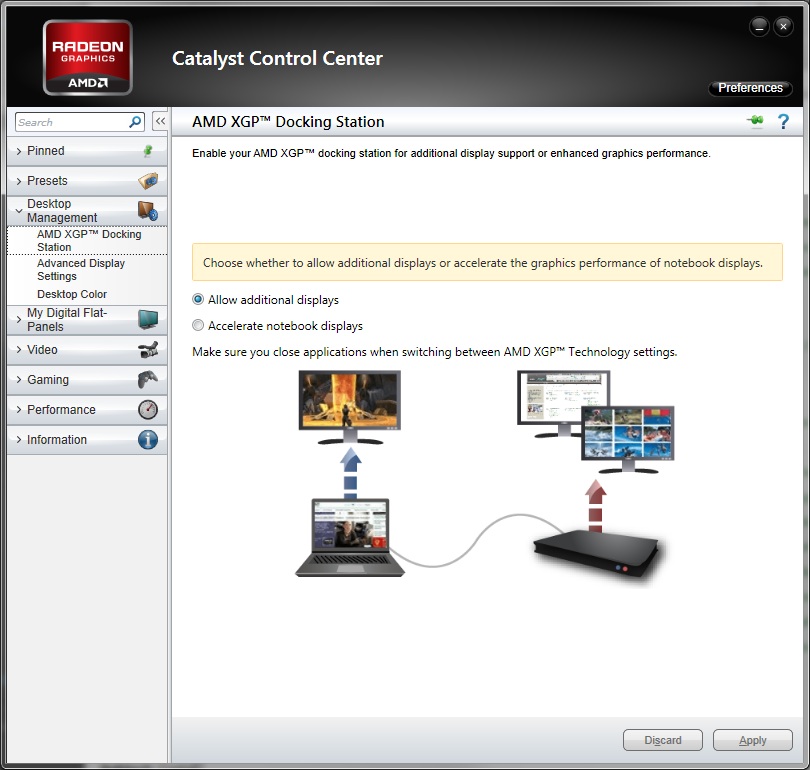Image resolution: width=810 pixels, height=770 pixels.
Task: Click the 'AMD XGP Docking Station' page heading
Action: coord(288,122)
